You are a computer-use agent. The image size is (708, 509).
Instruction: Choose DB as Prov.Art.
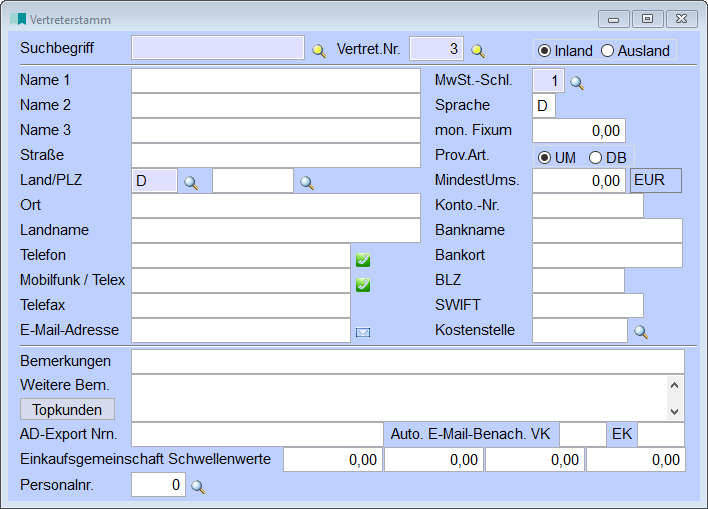(595, 157)
